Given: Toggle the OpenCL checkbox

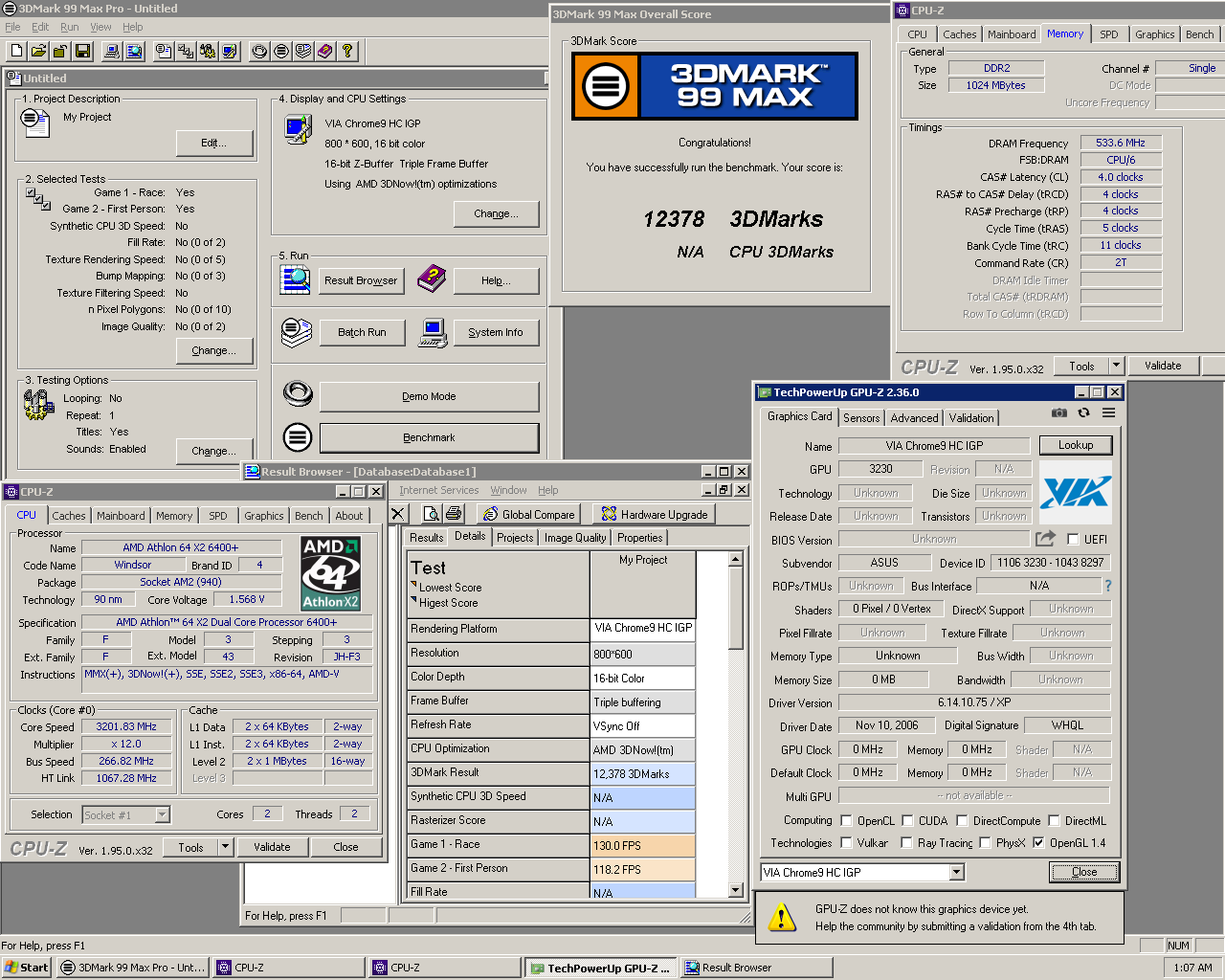Looking at the screenshot, I should (846, 820).
